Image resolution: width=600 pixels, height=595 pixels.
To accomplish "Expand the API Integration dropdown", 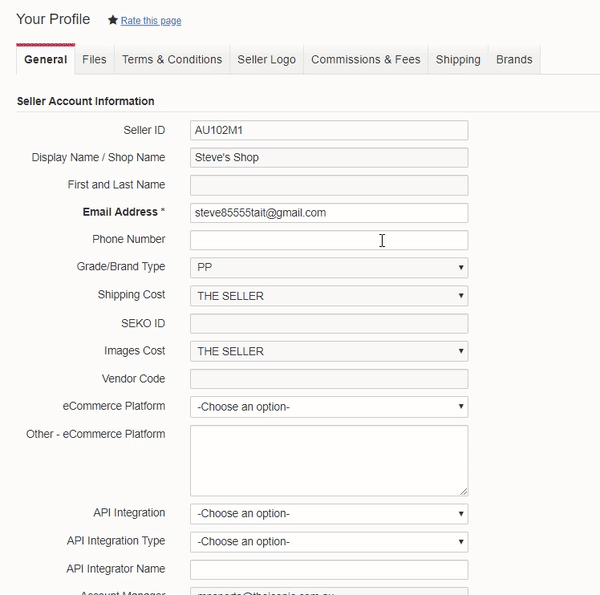I will point(328,514).
